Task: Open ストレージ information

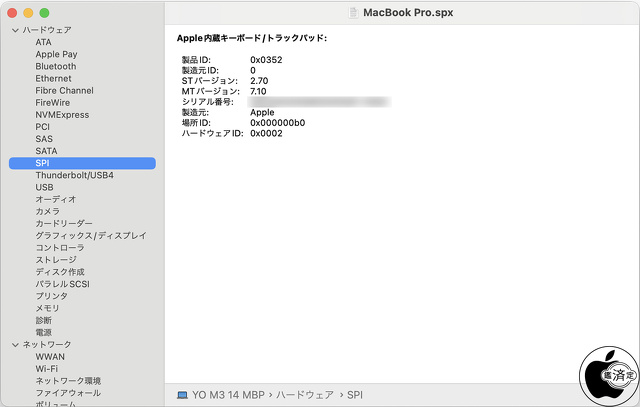Action: [x=56, y=260]
